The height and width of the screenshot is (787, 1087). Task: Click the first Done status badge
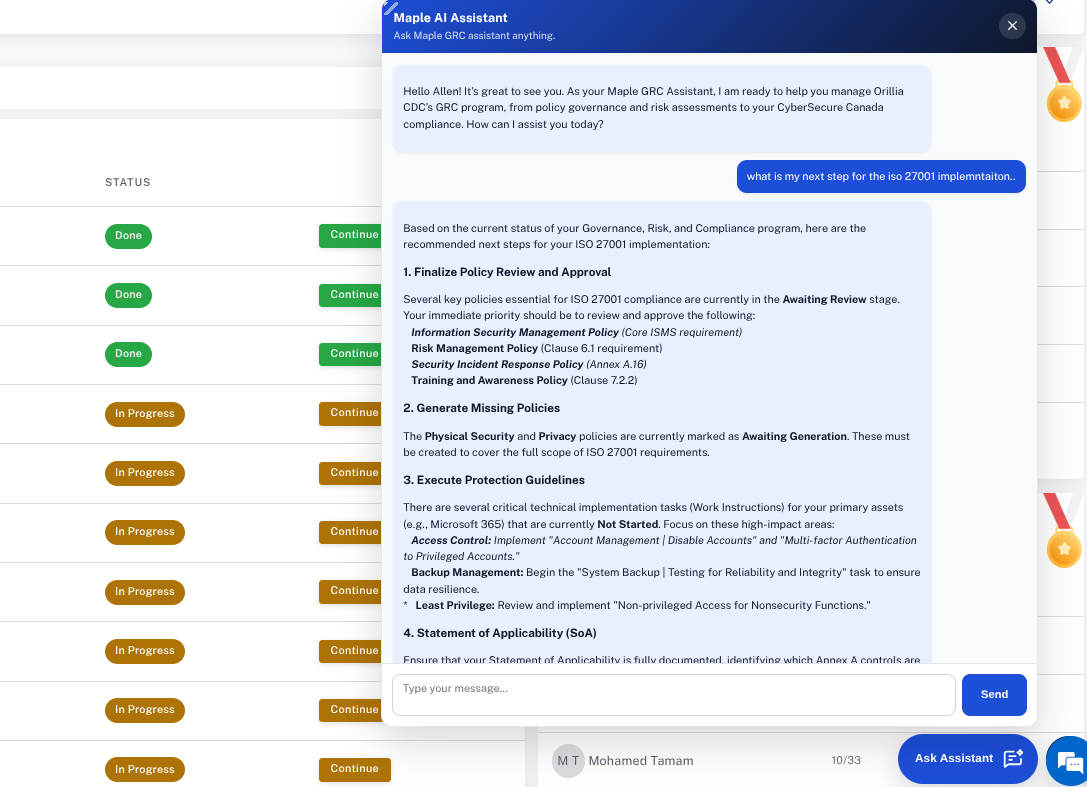(128, 236)
